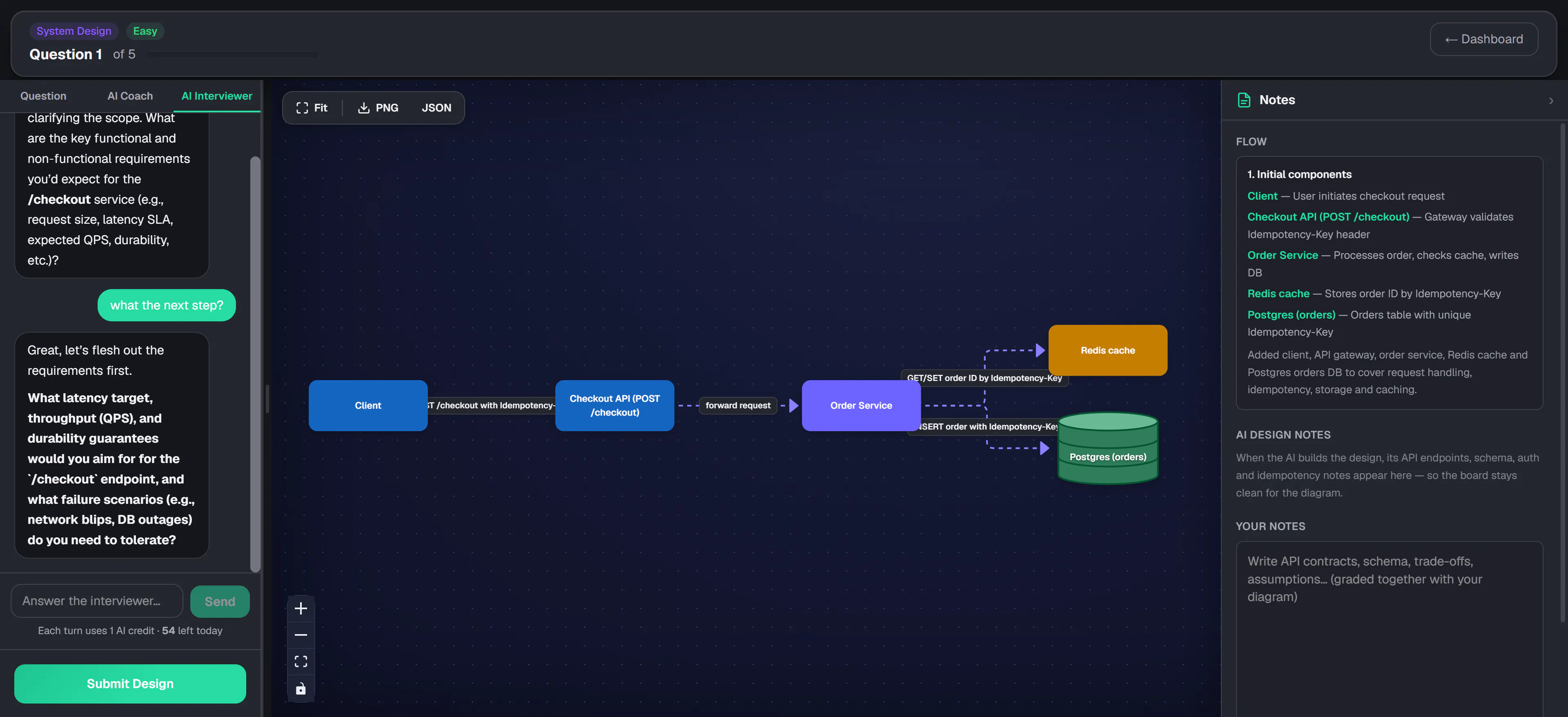Viewport: 1568px width, 717px height.
Task: Zoom in with the plus icon
Action: point(301,608)
